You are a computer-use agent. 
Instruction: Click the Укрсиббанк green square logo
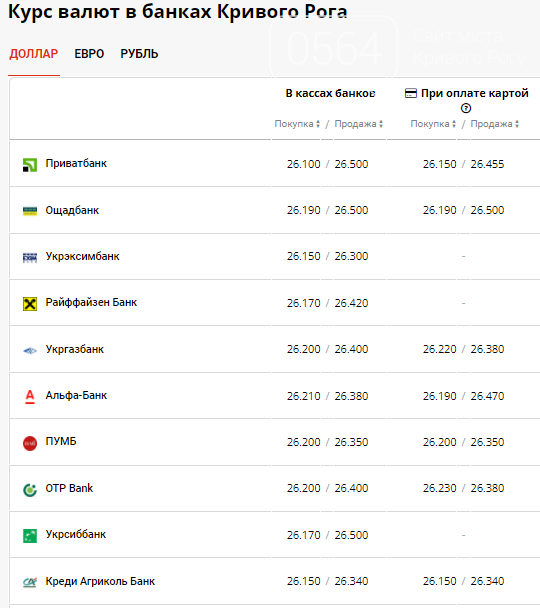[x=30, y=536]
